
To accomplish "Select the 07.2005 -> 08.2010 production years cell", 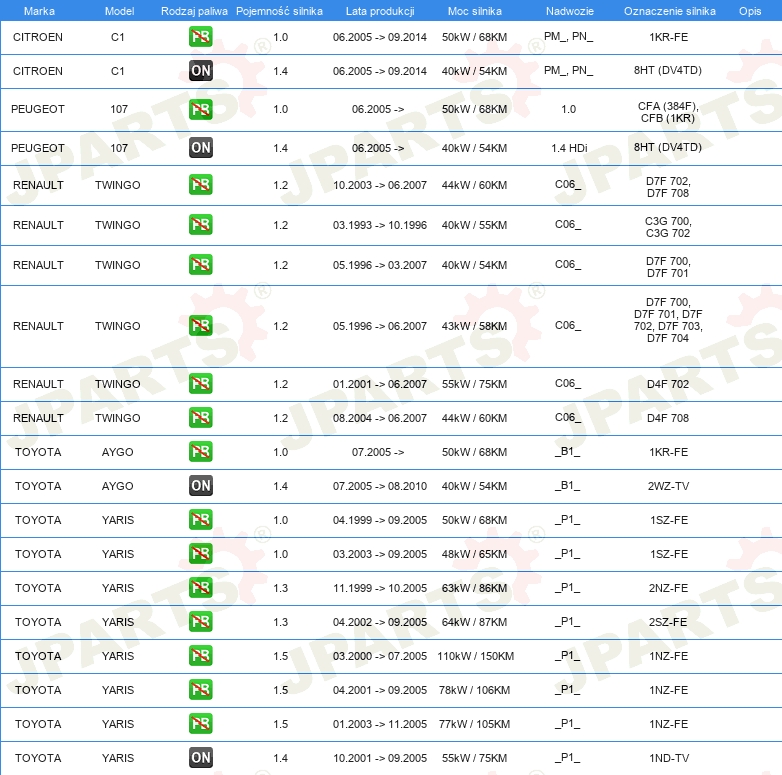I will coord(380,486).
